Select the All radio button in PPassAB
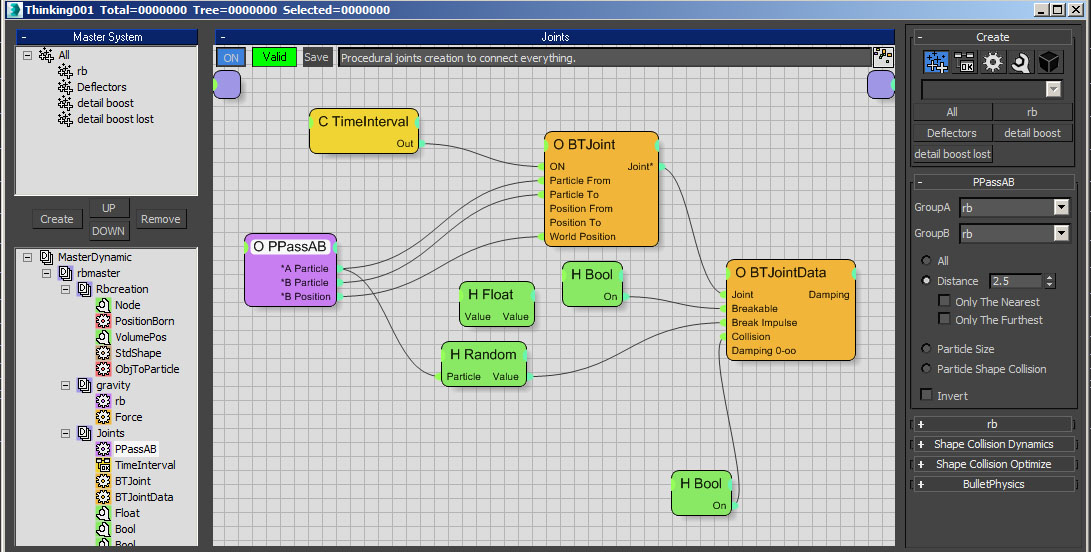The width and height of the screenshot is (1091, 552). [x=926, y=260]
